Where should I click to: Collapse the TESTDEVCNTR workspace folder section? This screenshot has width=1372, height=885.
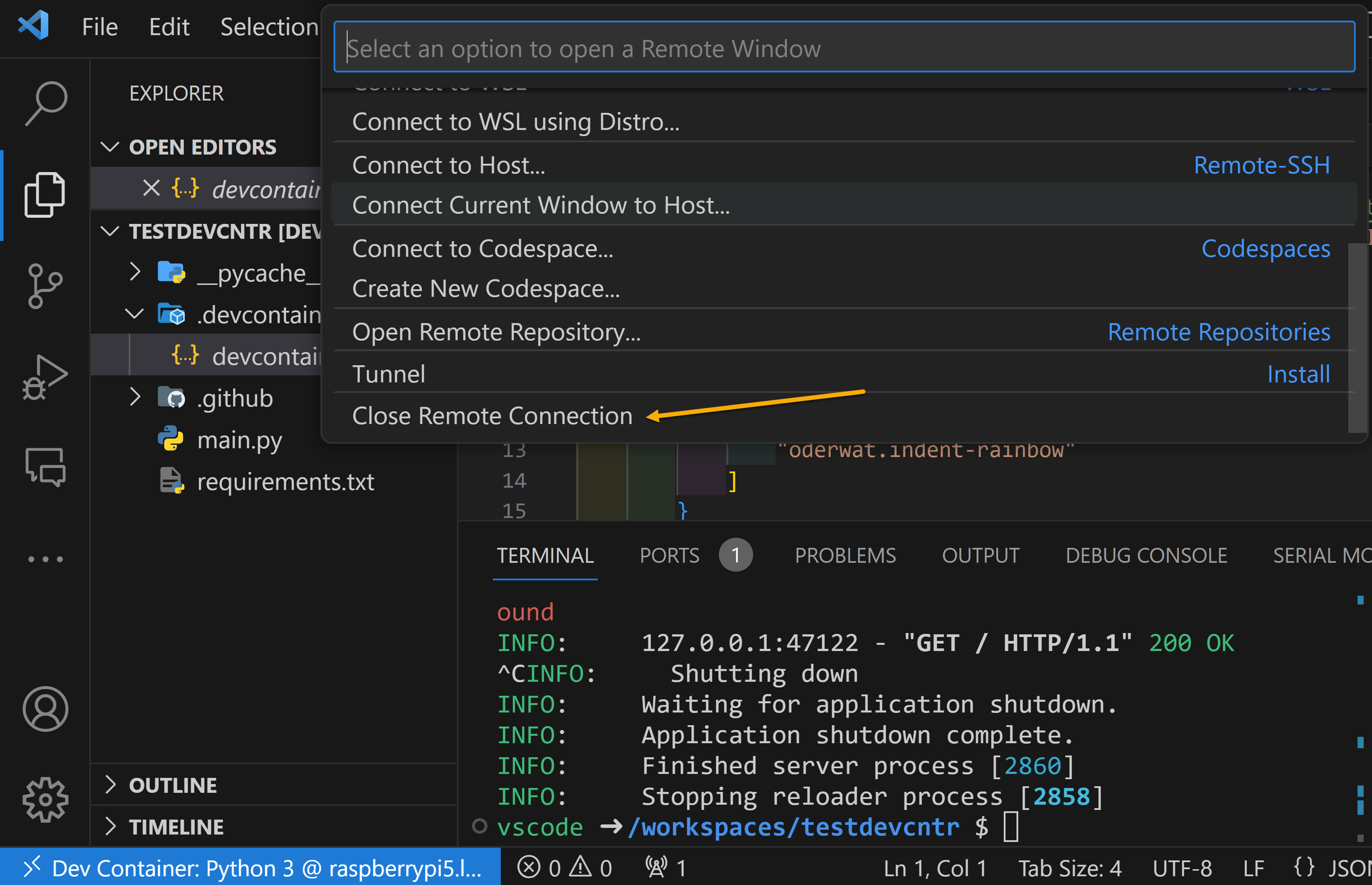pos(109,231)
